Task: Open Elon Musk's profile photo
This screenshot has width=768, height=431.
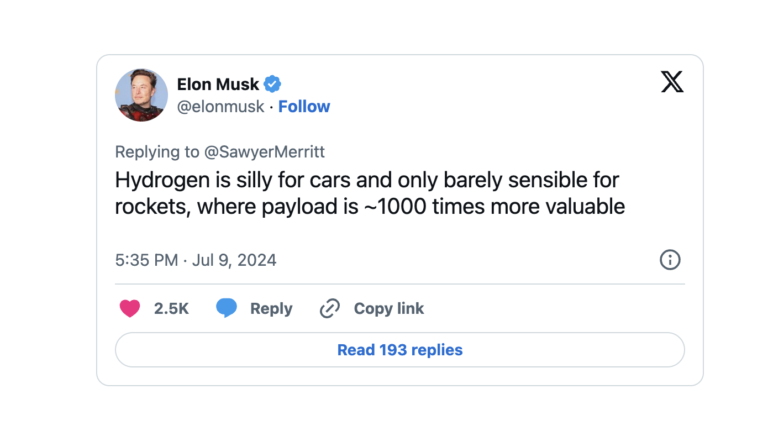Action: 141,95
